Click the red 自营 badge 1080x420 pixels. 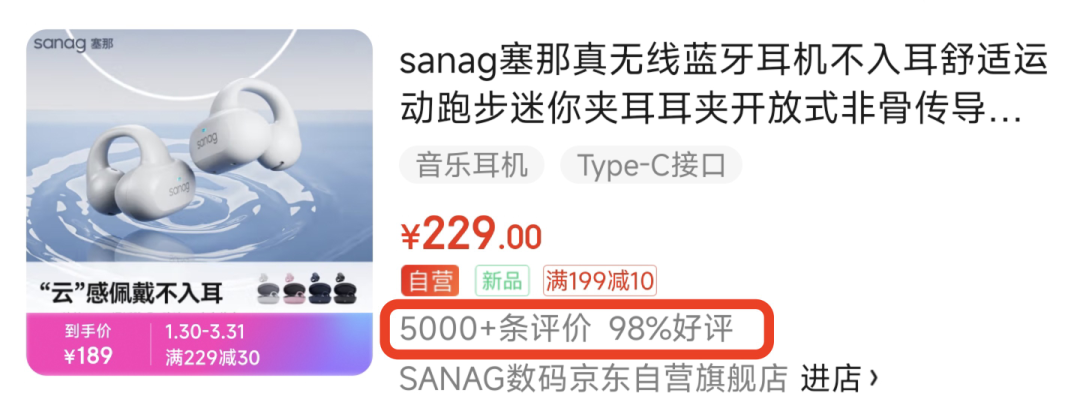tap(429, 281)
